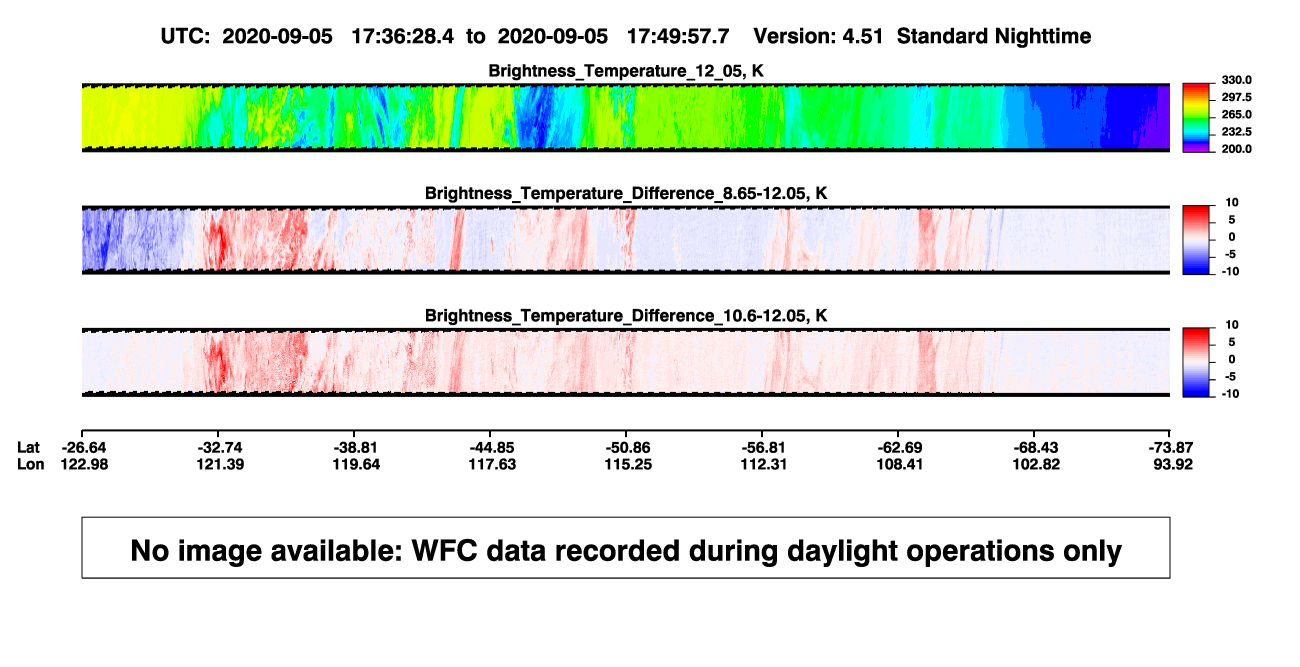Click latitude value -44.85
This screenshot has height=667, width=1300.
click(x=491, y=447)
